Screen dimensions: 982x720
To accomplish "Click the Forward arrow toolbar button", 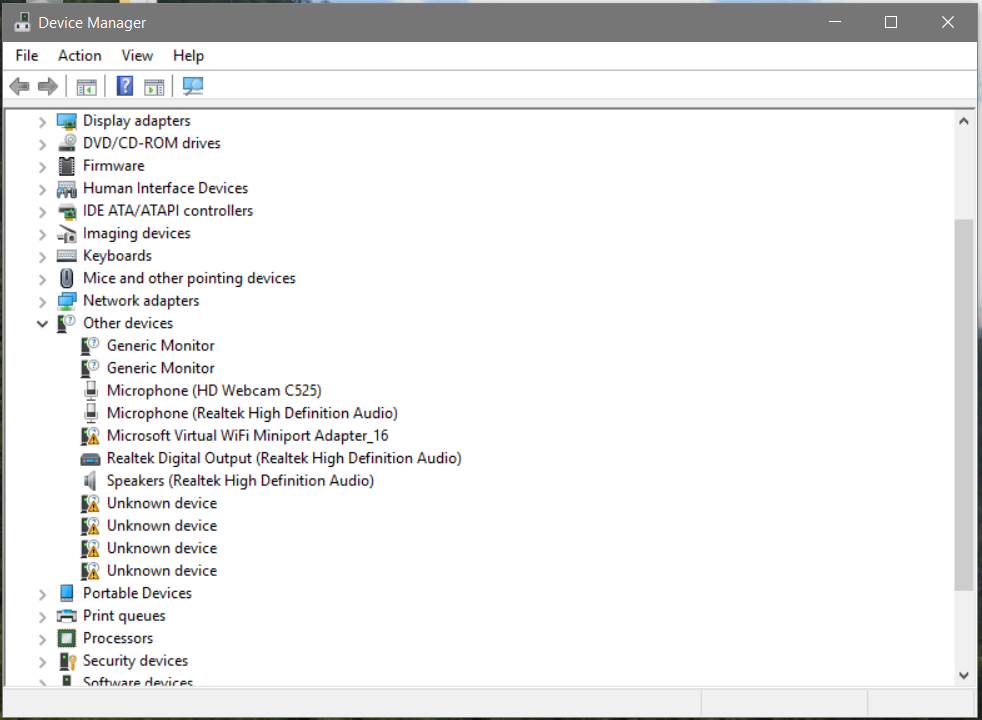I will 48,86.
